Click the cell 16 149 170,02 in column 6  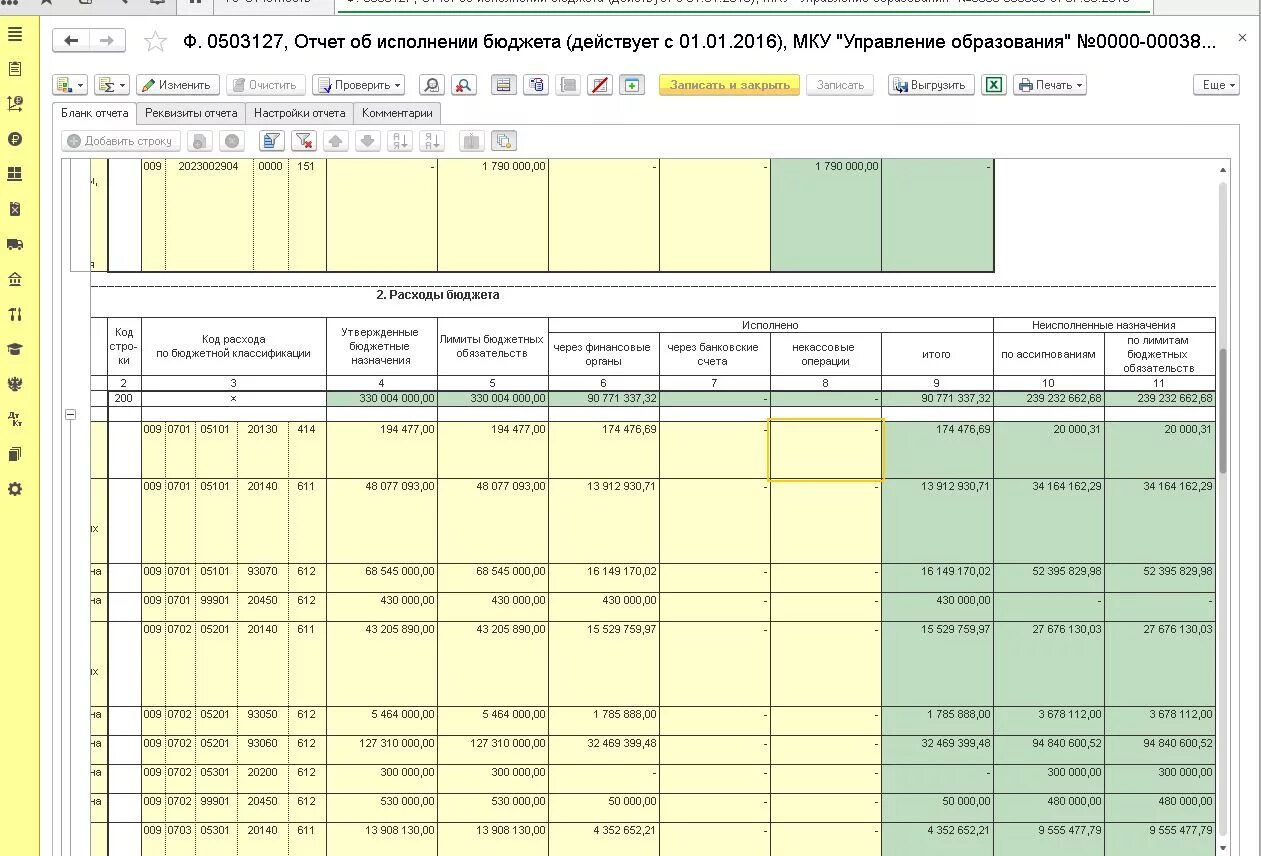[603, 578]
